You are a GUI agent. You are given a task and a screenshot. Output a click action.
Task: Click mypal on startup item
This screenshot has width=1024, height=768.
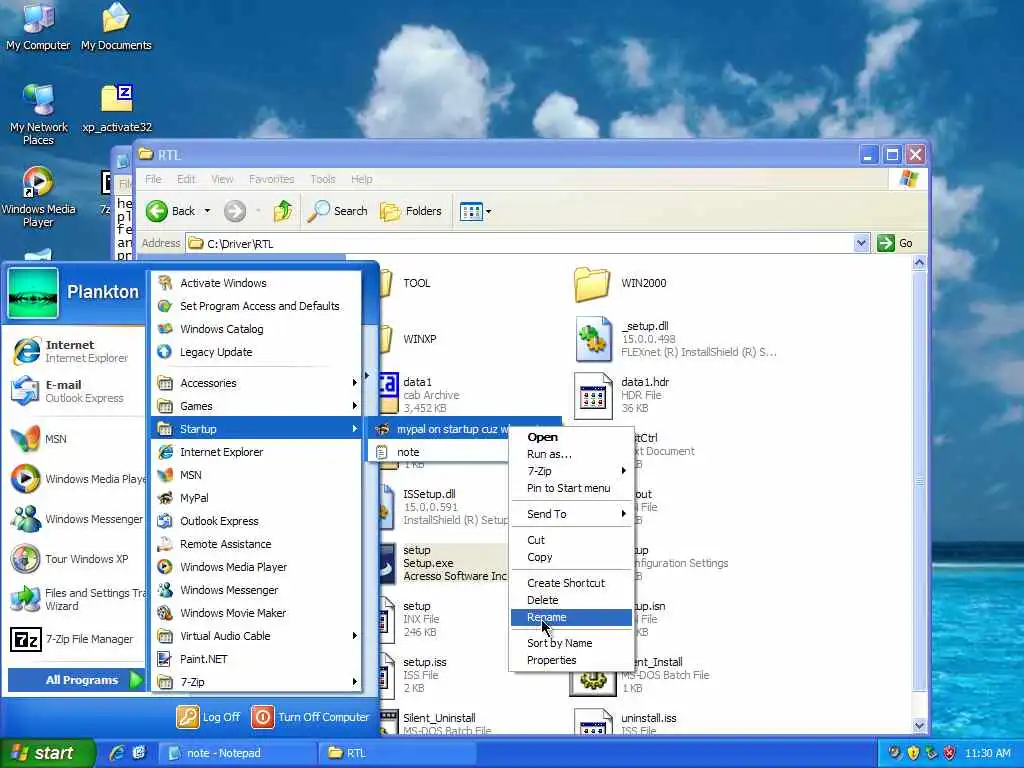coord(465,429)
